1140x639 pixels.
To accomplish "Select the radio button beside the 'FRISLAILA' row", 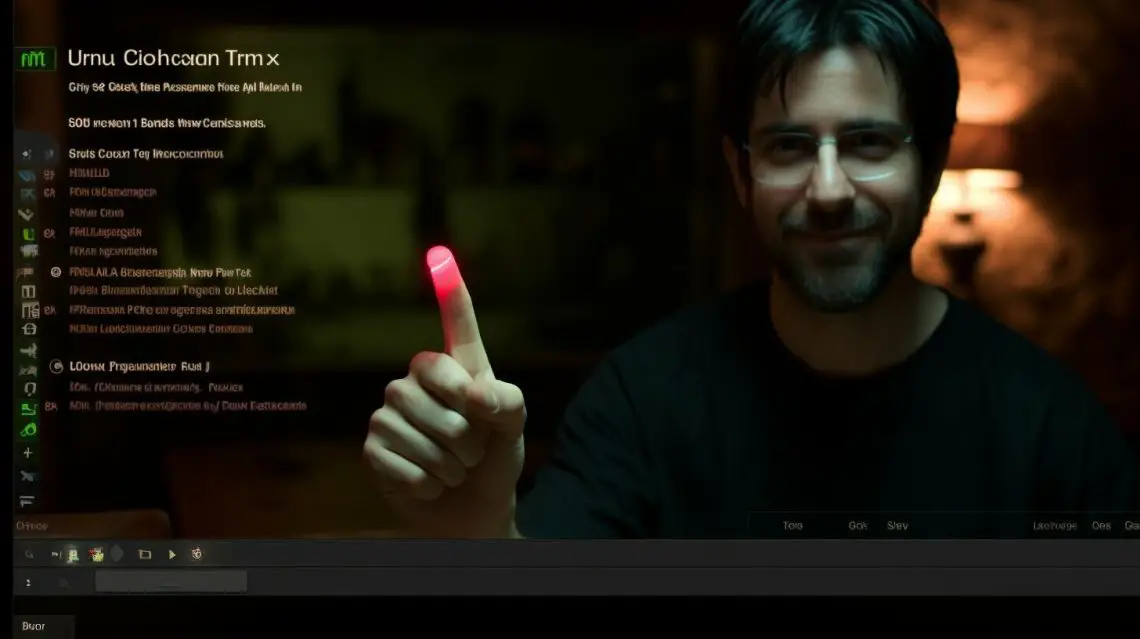I will click(x=56, y=272).
